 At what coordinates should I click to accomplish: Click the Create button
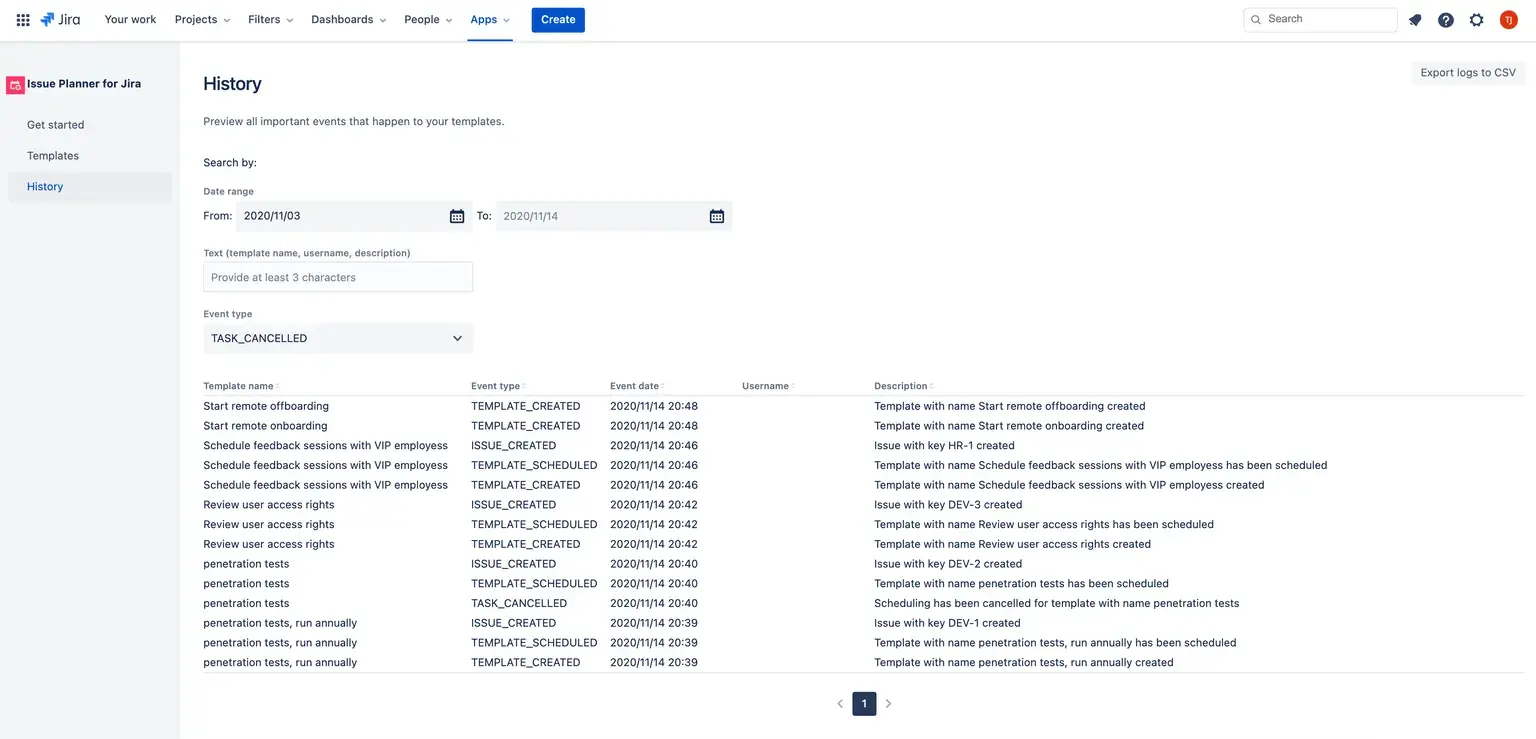pyautogui.click(x=558, y=20)
